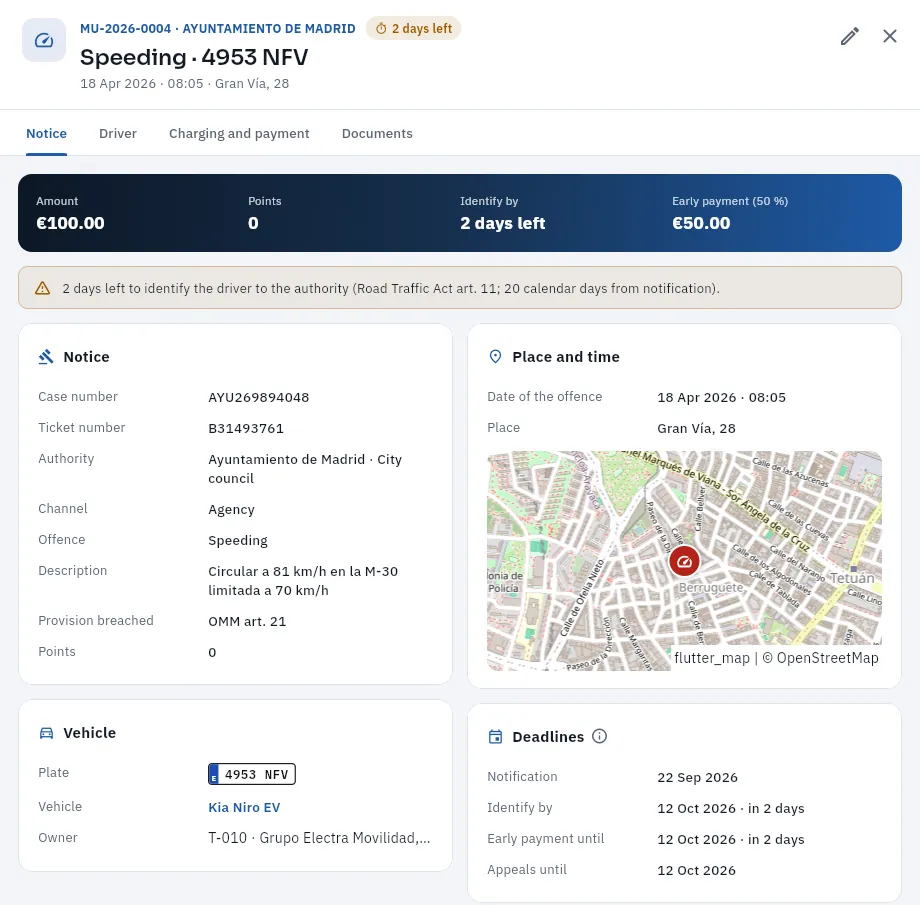Open the Charging and payment tab
Image resolution: width=920 pixels, height=905 pixels.
tap(239, 134)
